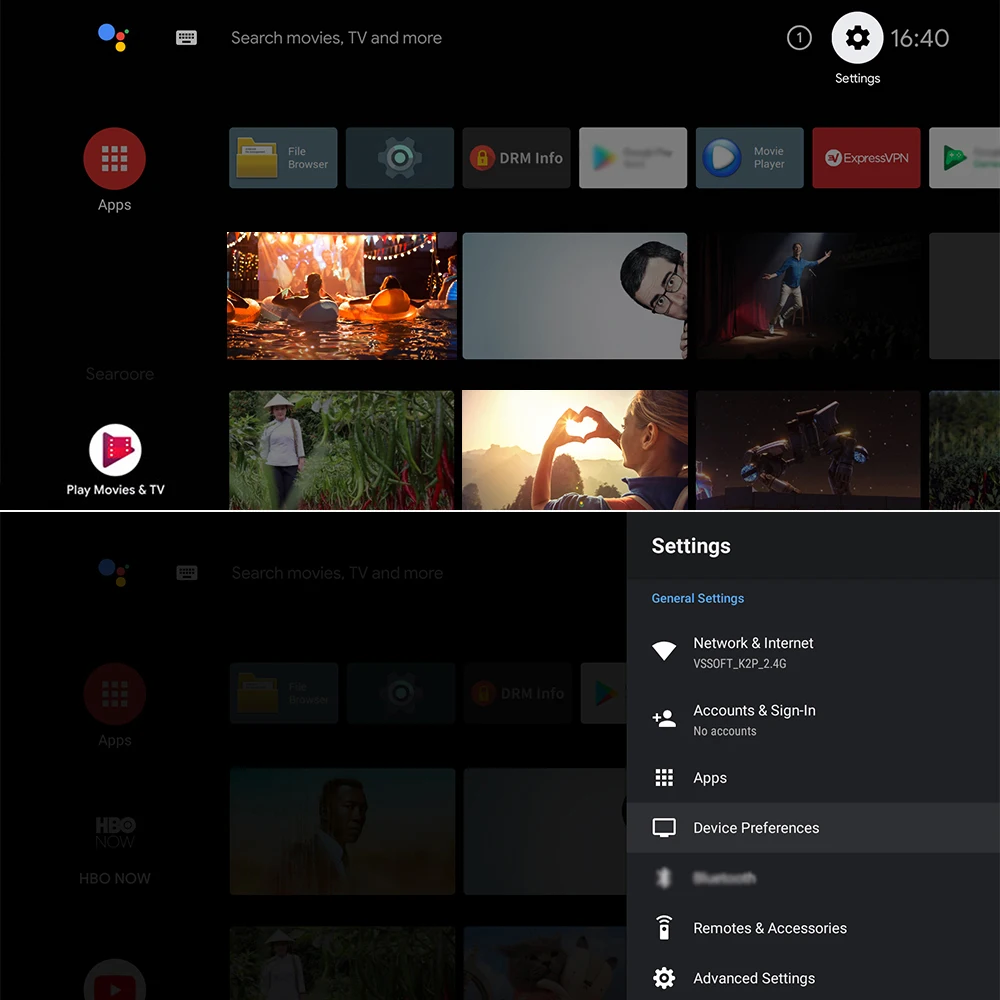1000x1000 pixels.
Task: Select the floating lanterns movie thumbnail
Action: pos(342,296)
